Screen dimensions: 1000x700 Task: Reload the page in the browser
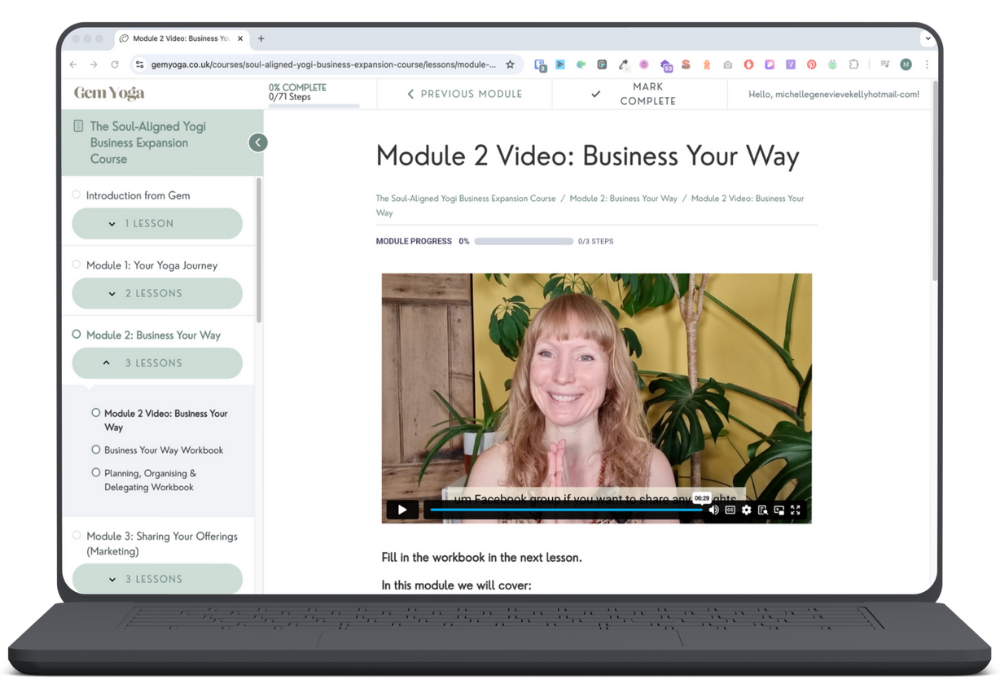point(115,64)
